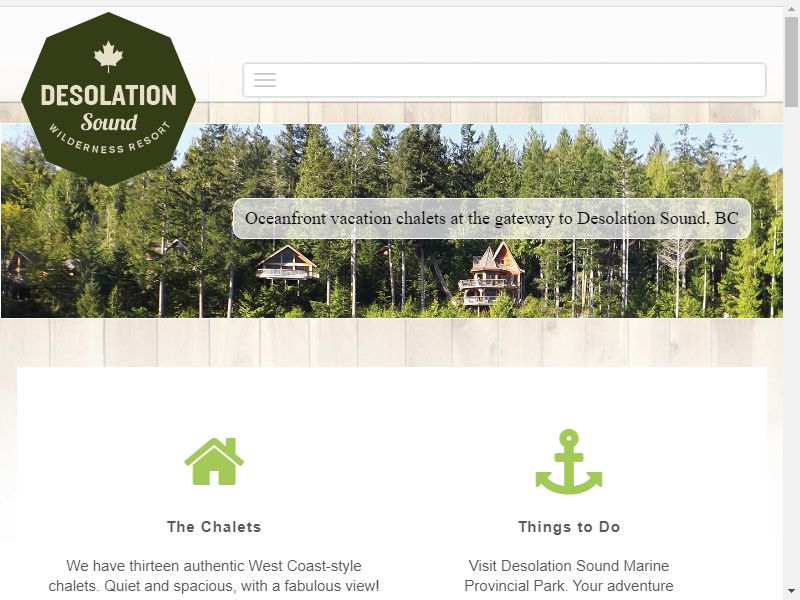Screen dimensions: 800x600
Task: Click the green anchor icon
Action: (569, 462)
